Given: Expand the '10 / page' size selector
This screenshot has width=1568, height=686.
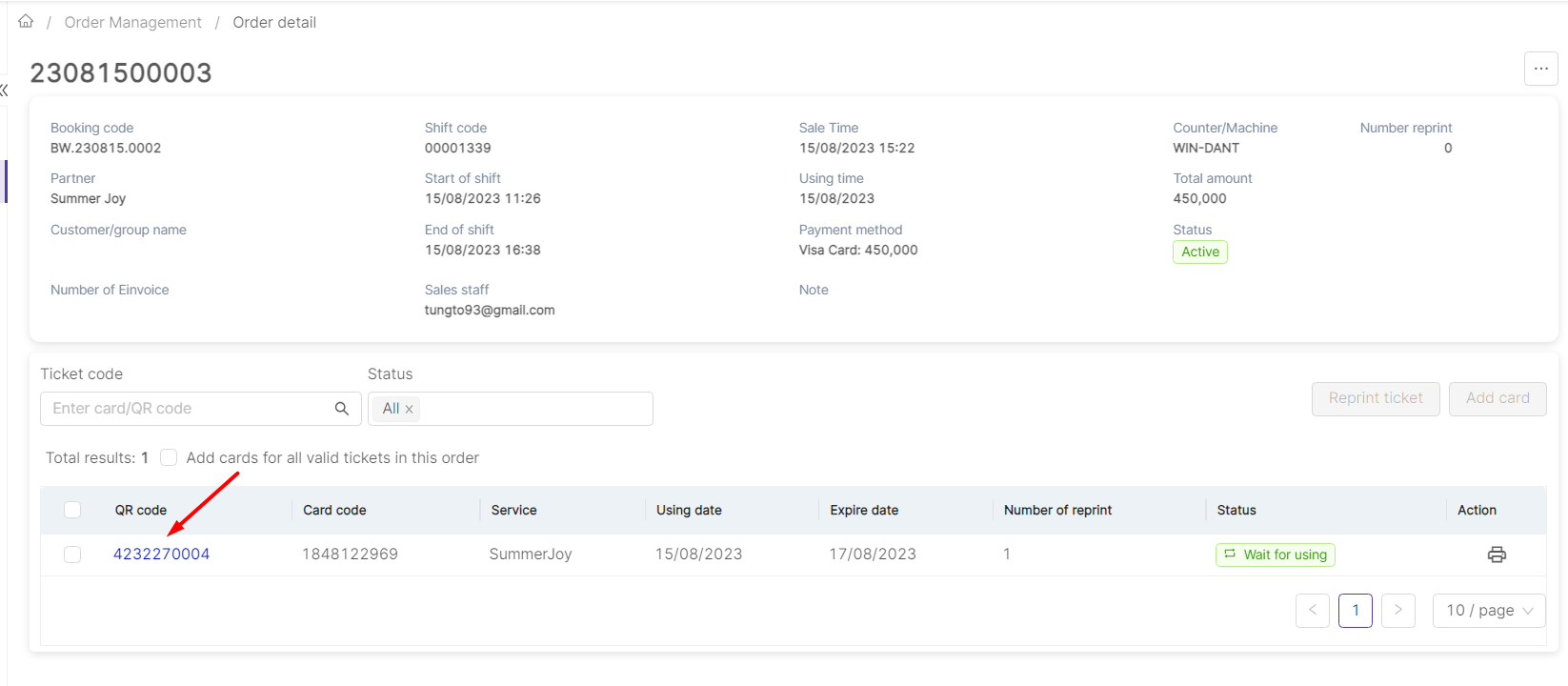Looking at the screenshot, I should [1488, 611].
